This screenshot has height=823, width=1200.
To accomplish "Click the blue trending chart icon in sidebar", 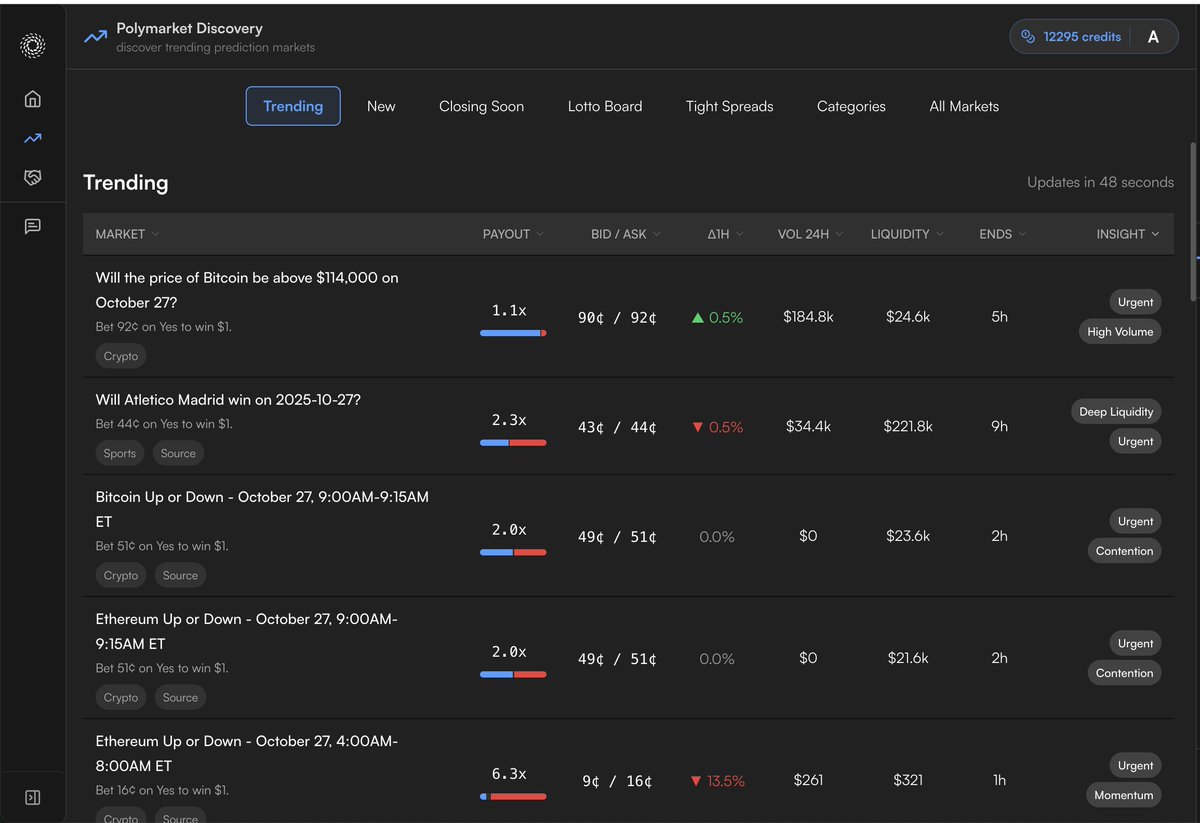I will 32,138.
